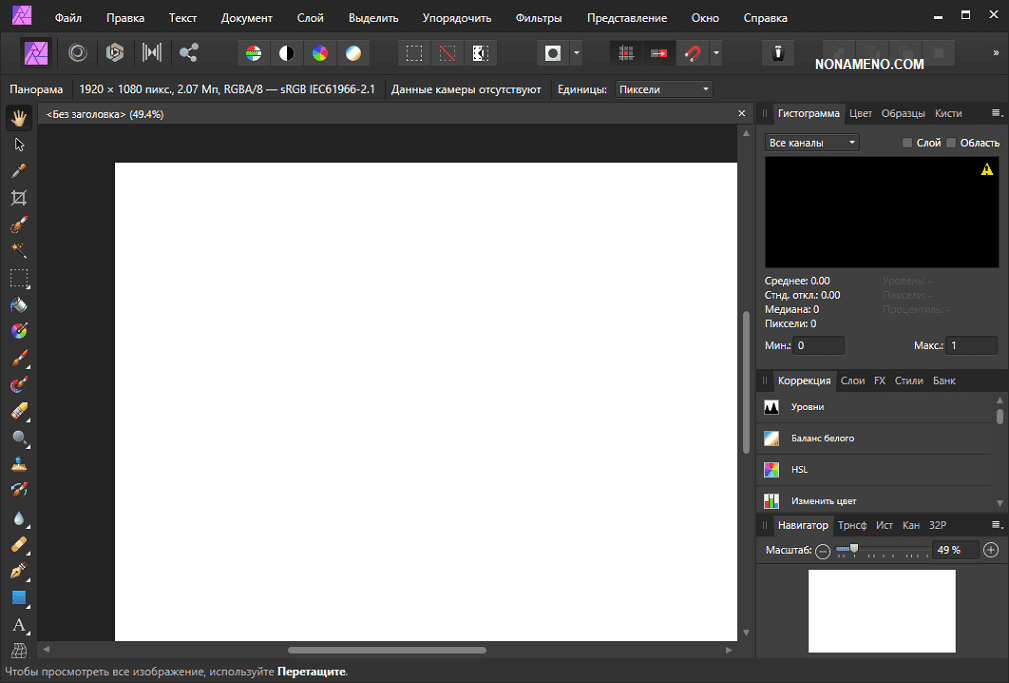This screenshot has height=683, width=1009.
Task: Expand the snapping options dropdown arrow
Action: [x=716, y=53]
